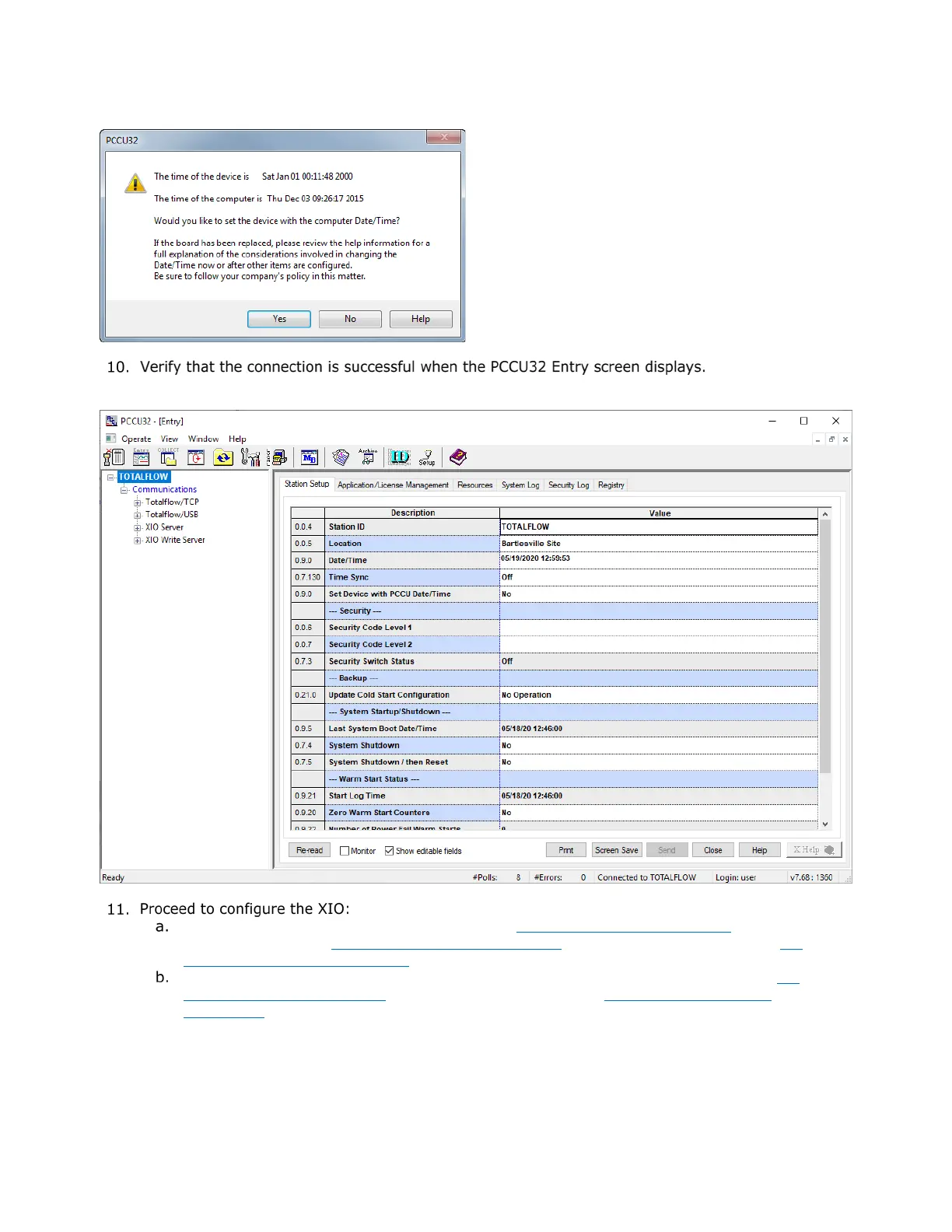
Task: Select the XIO Write Server tree label
Action: [175, 541]
